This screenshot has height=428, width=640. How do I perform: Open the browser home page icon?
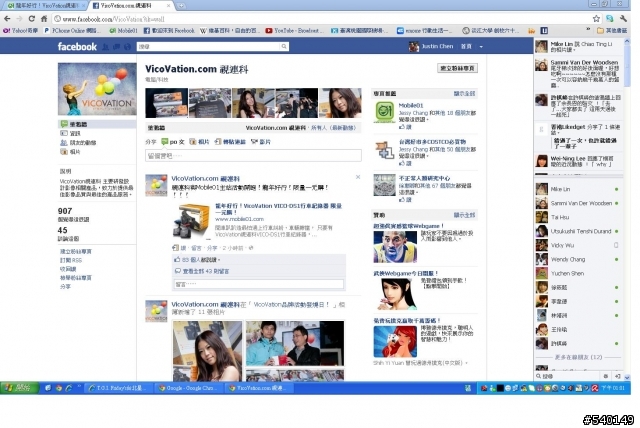pos(44,19)
